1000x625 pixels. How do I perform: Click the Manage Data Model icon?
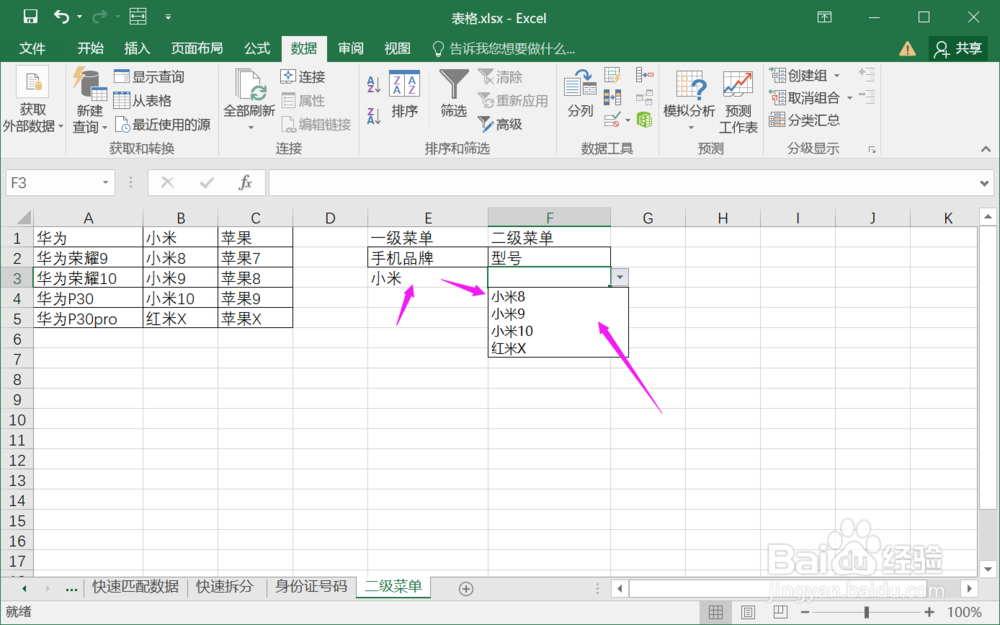[x=645, y=119]
